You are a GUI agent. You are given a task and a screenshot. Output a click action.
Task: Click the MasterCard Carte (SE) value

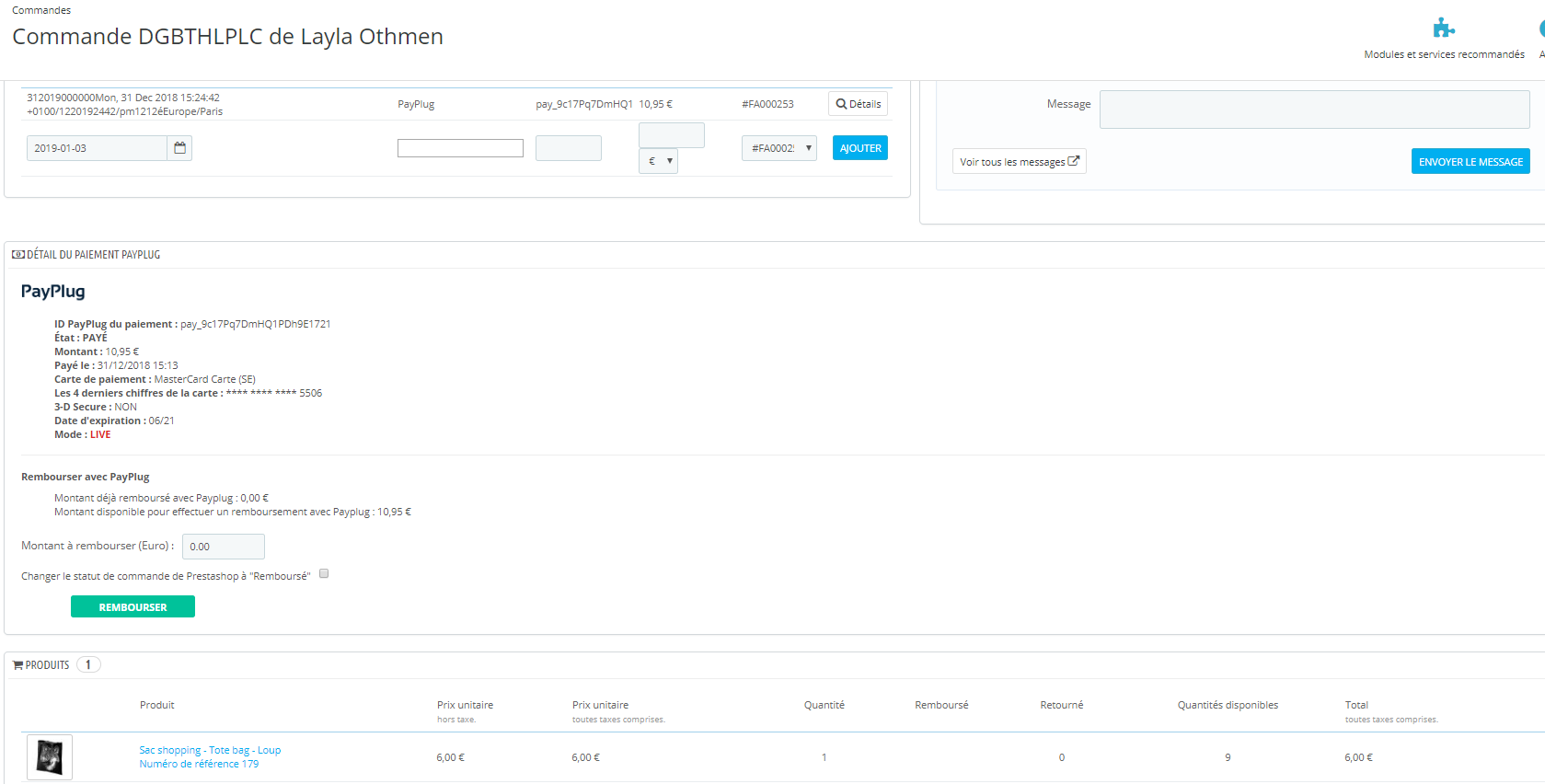[x=204, y=379]
